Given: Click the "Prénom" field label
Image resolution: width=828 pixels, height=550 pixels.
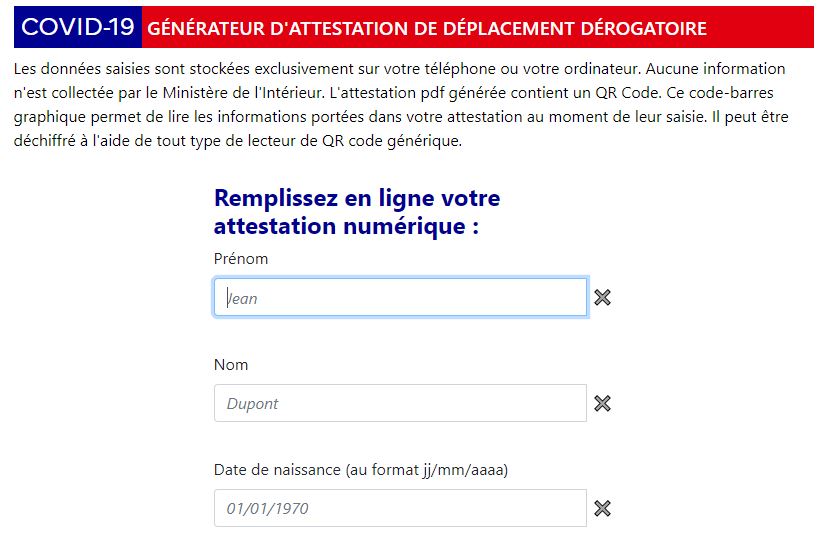Looking at the screenshot, I should coord(241,259).
